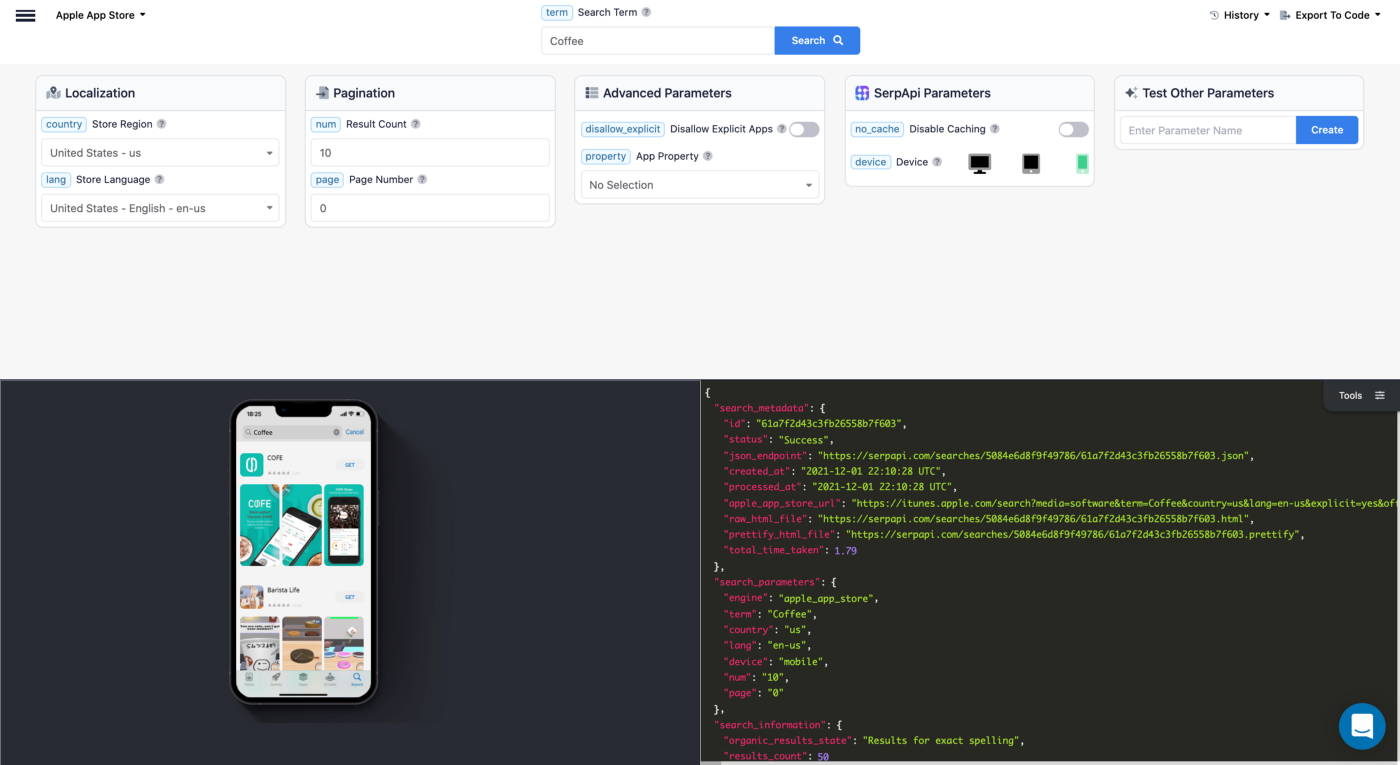The image size is (1400, 765).
Task: Click the help icon beside Disable Caching
Action: tap(994, 129)
